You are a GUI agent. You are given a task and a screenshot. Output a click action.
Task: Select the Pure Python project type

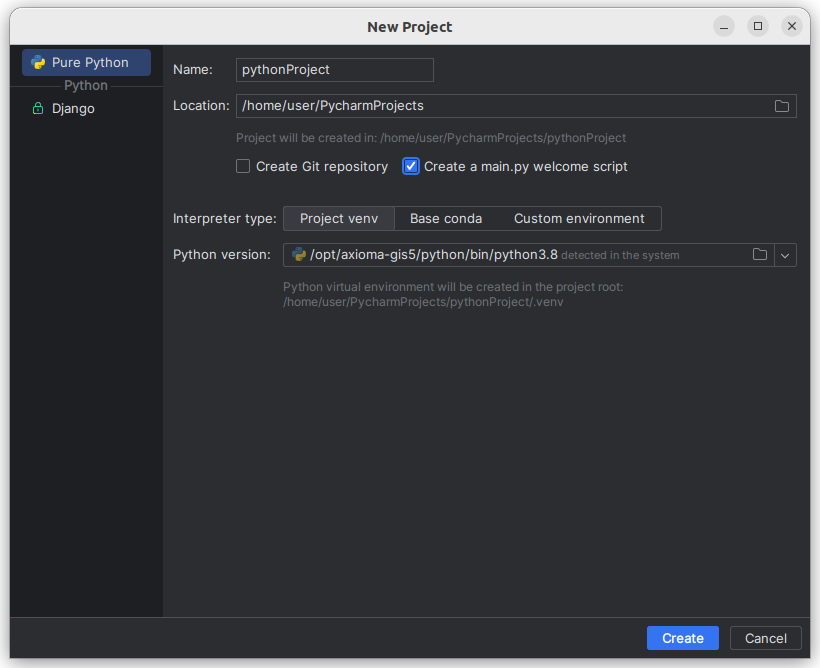[87, 62]
